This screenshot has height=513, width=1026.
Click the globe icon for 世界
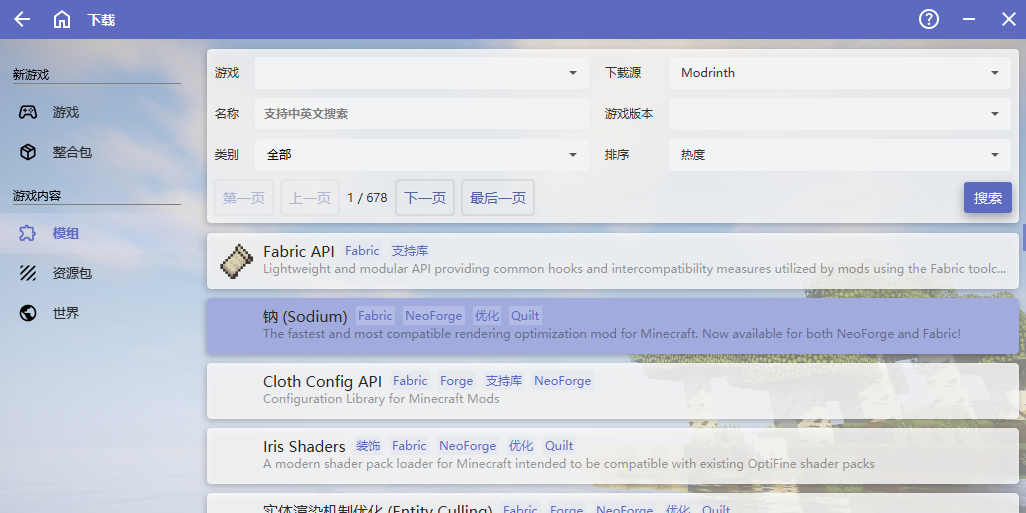(28, 313)
